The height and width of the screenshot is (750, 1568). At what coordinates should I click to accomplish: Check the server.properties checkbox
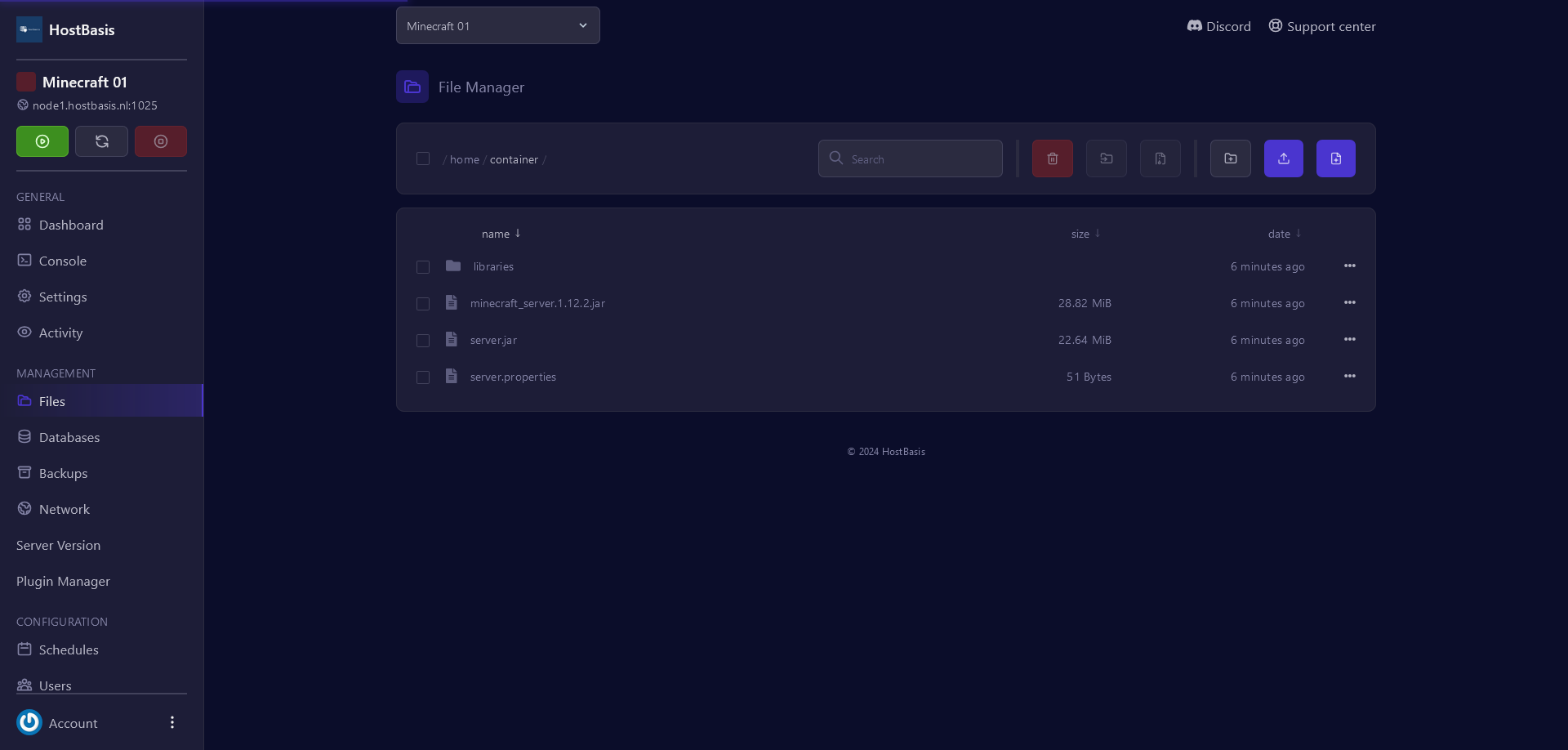click(423, 377)
